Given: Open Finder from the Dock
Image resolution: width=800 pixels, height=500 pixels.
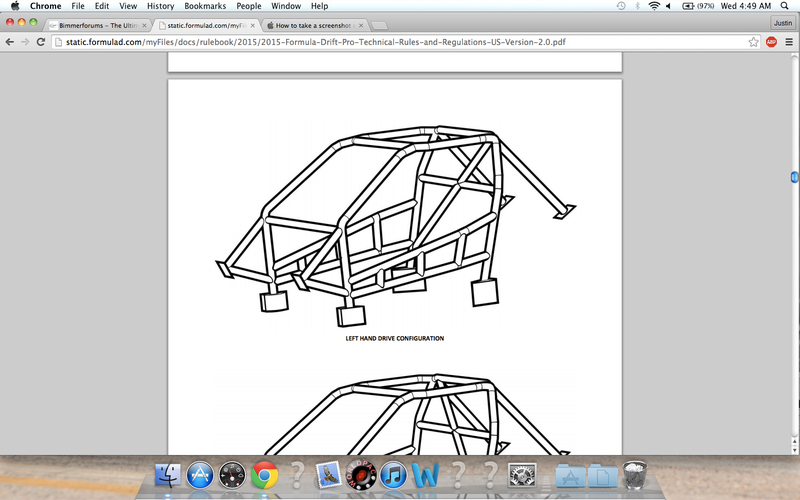Looking at the screenshot, I should click(x=167, y=474).
